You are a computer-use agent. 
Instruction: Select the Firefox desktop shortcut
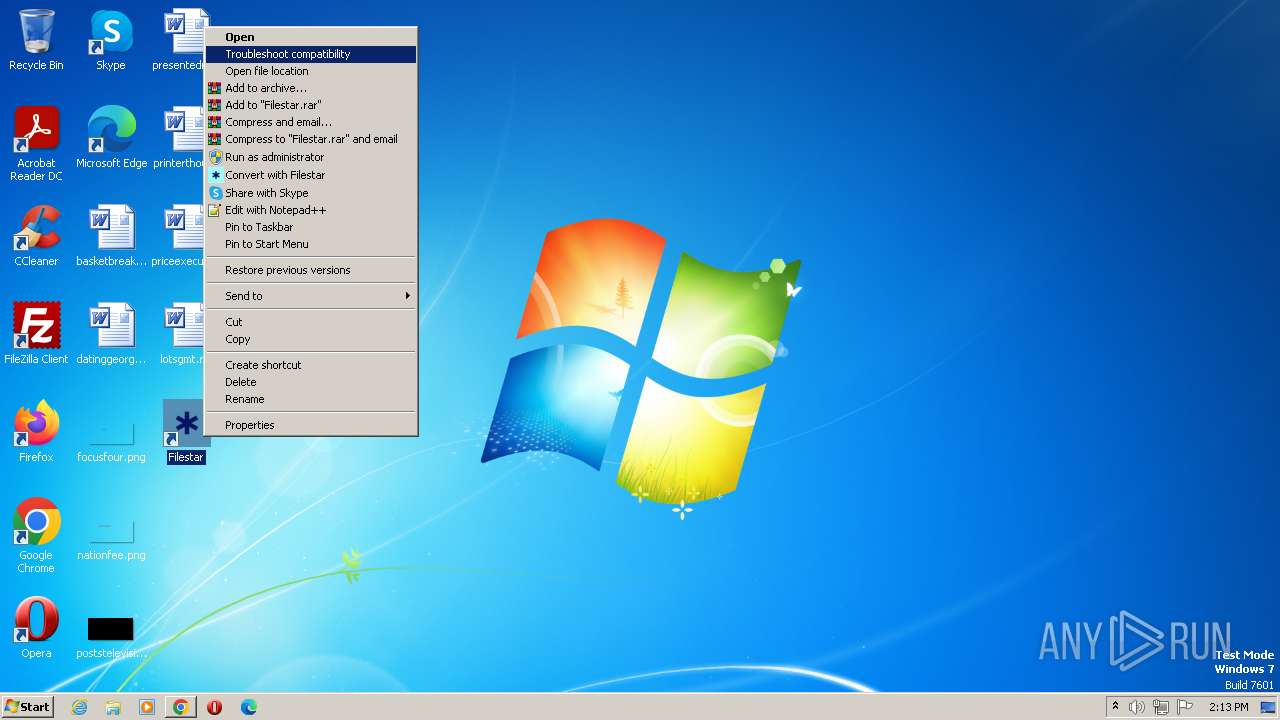[x=36, y=432]
